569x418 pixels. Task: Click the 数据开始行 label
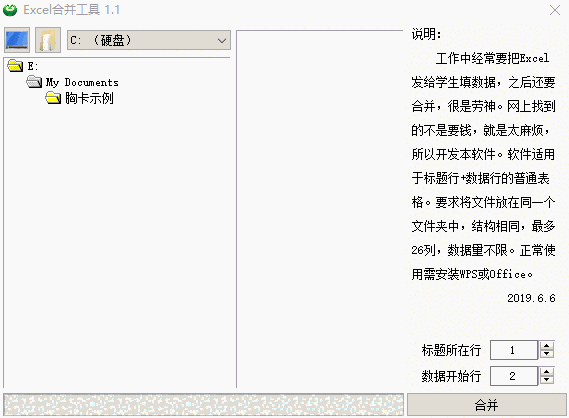coord(451,376)
